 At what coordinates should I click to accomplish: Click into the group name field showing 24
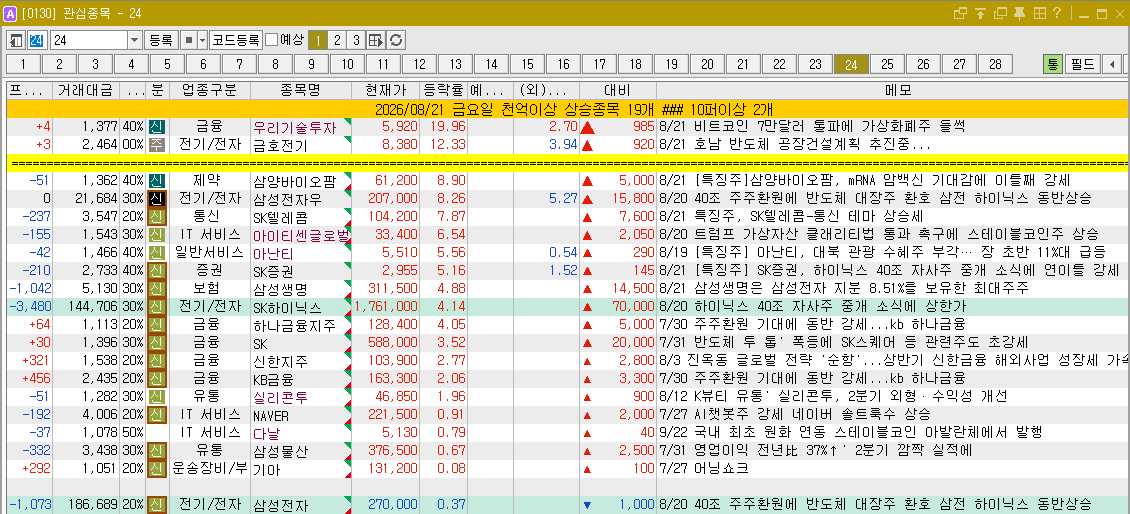tap(89, 40)
